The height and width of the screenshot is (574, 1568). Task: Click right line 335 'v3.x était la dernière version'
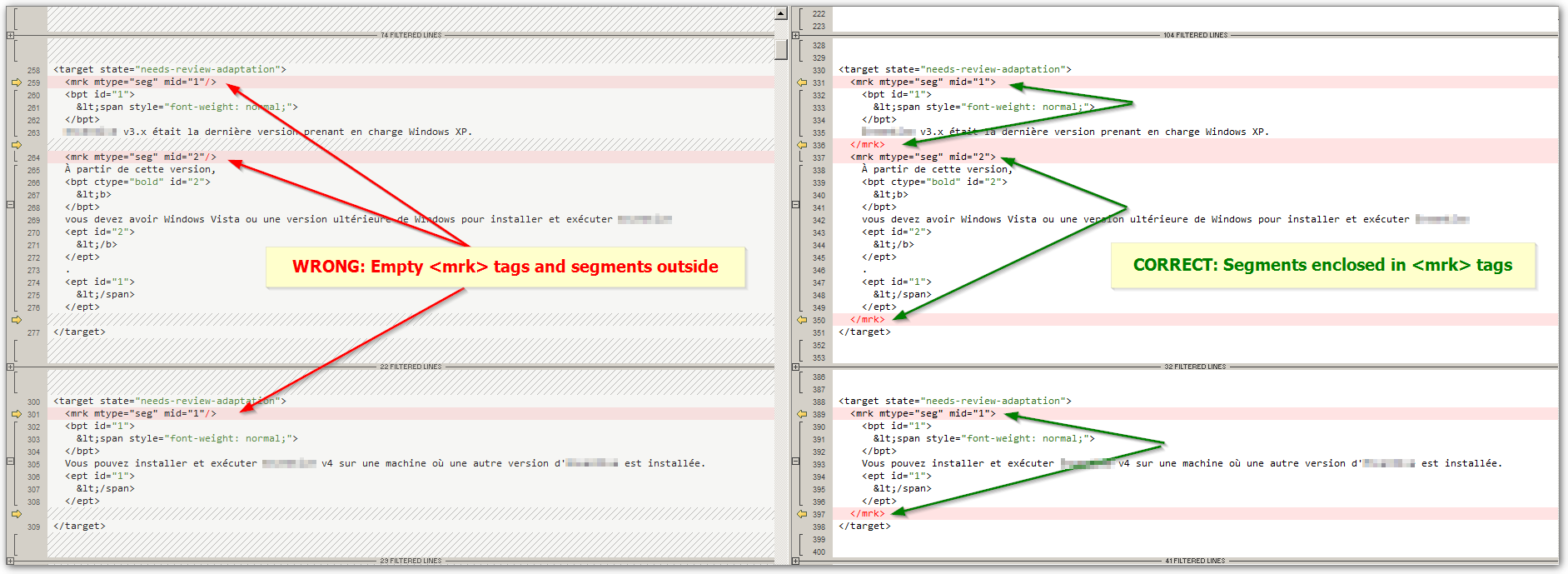[1008, 132]
